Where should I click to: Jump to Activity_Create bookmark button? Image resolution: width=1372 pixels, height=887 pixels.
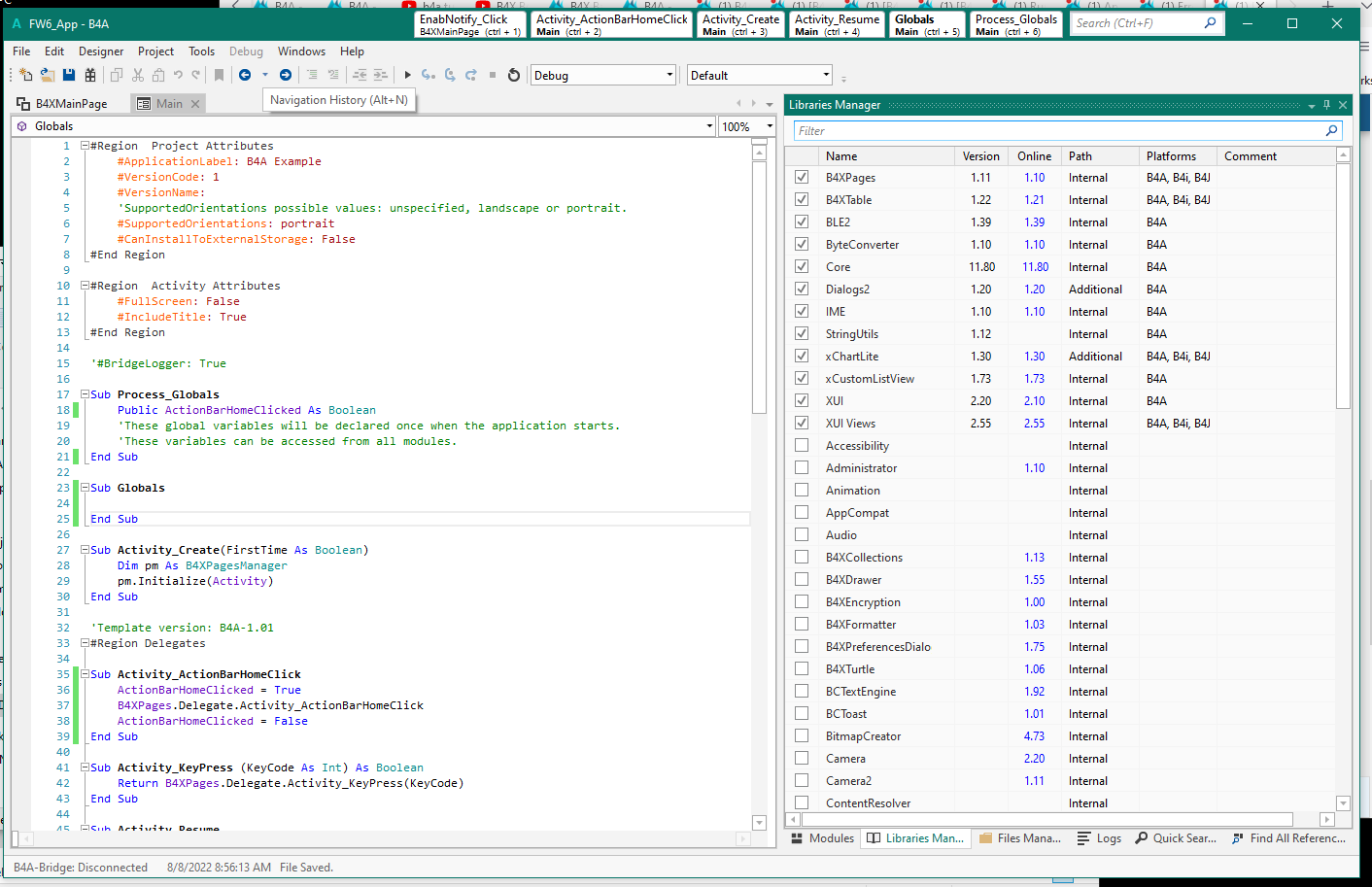tap(741, 24)
